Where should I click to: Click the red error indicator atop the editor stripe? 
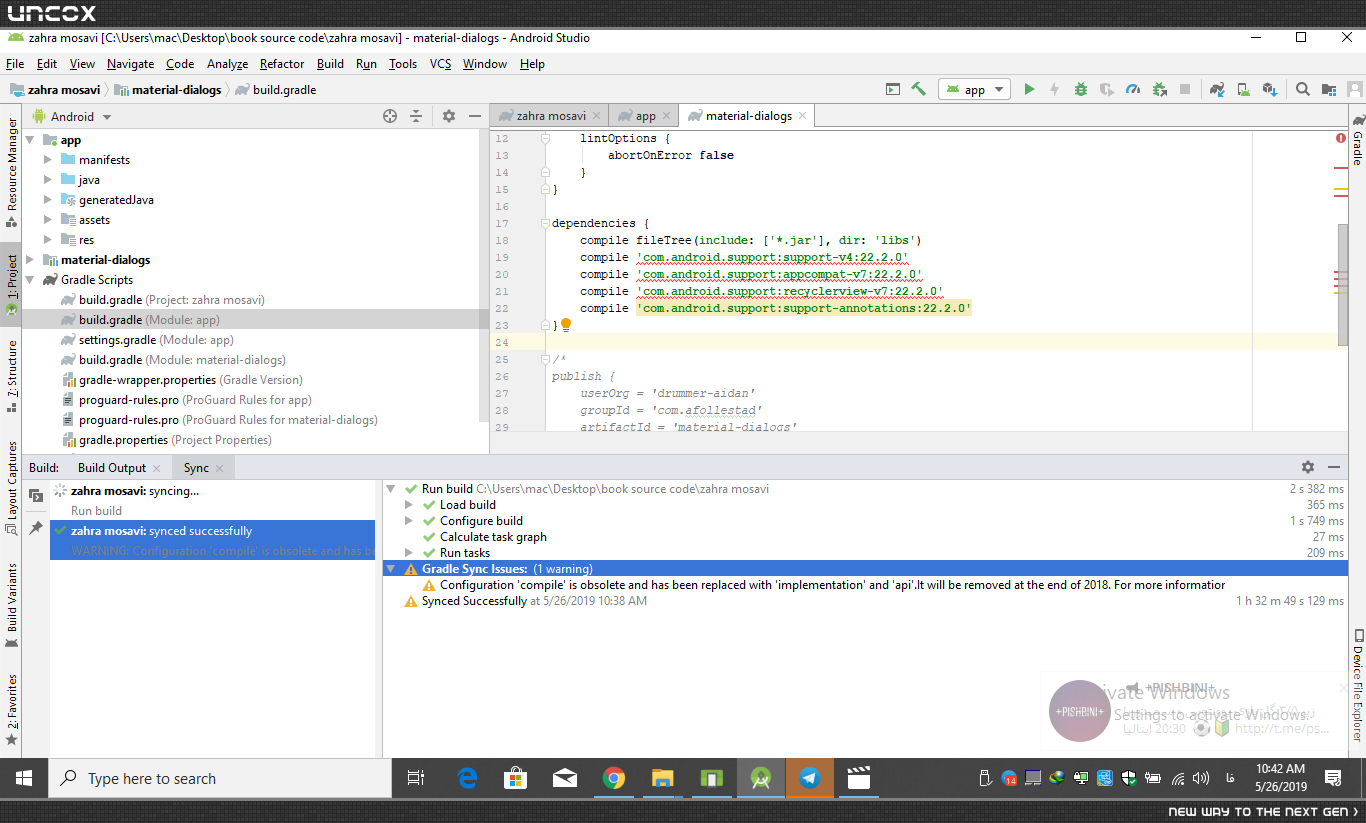pyautogui.click(x=1341, y=138)
